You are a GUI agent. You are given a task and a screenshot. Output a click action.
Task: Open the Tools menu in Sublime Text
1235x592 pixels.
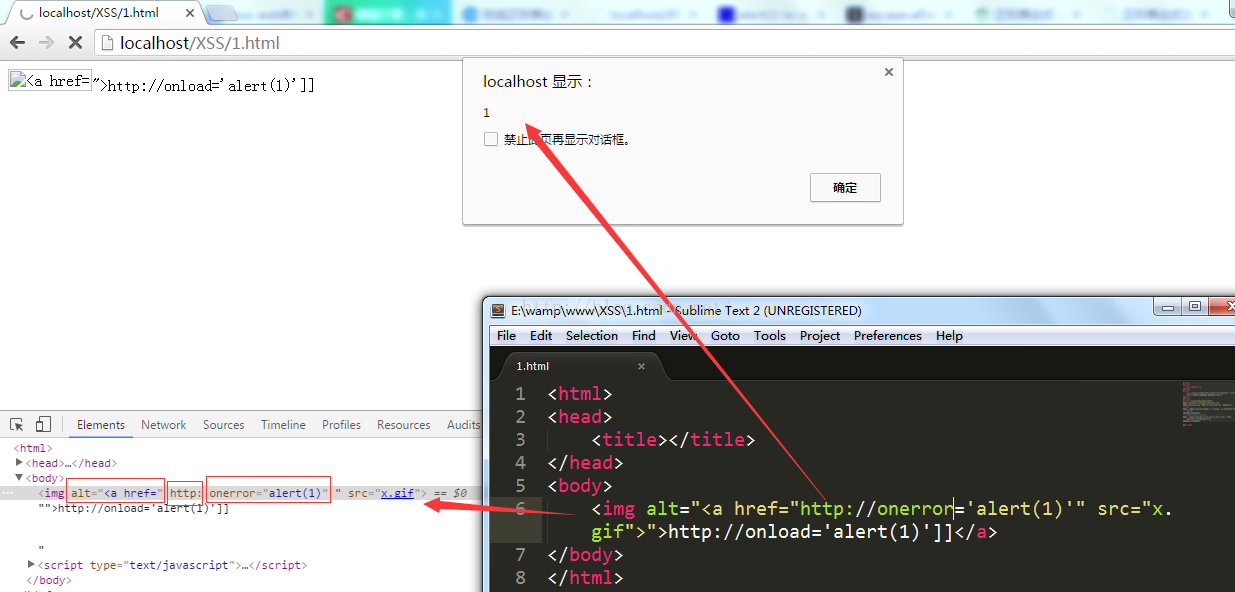(x=770, y=336)
